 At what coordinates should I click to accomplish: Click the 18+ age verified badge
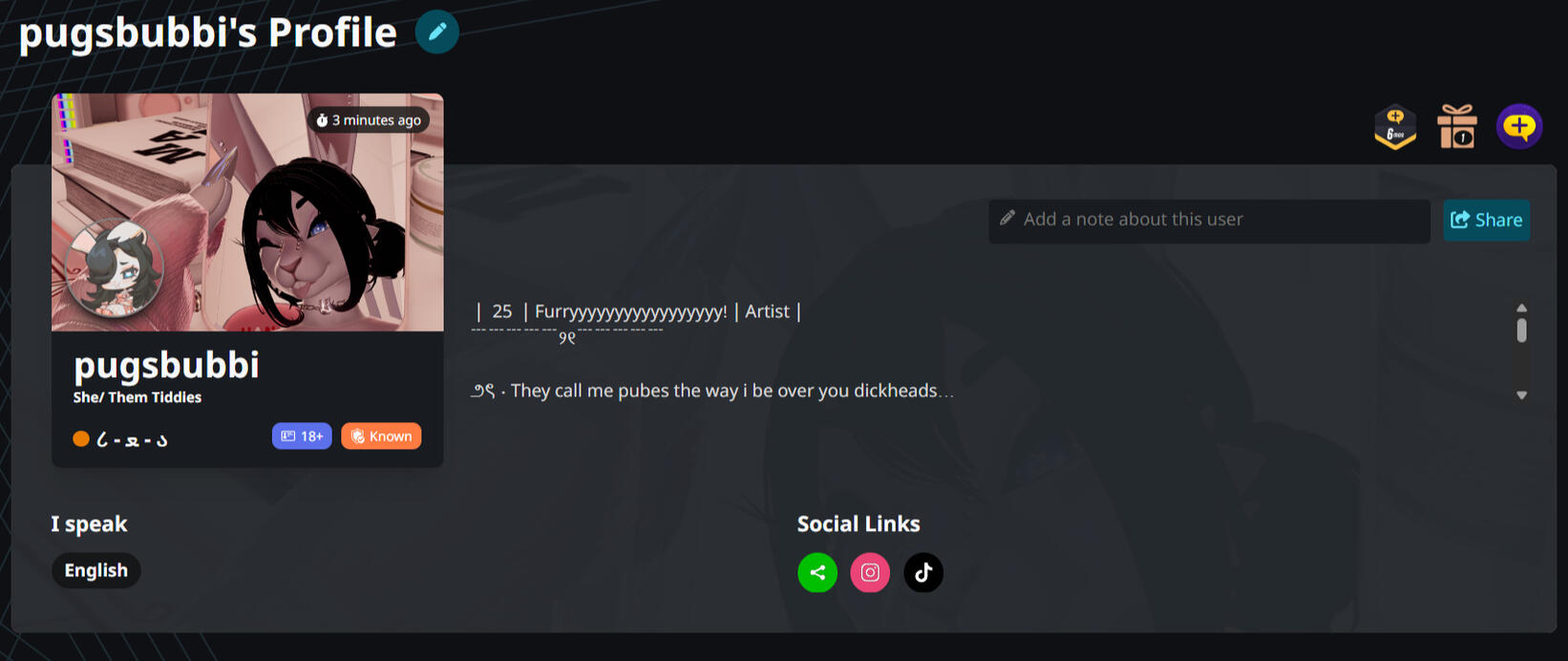coord(302,437)
